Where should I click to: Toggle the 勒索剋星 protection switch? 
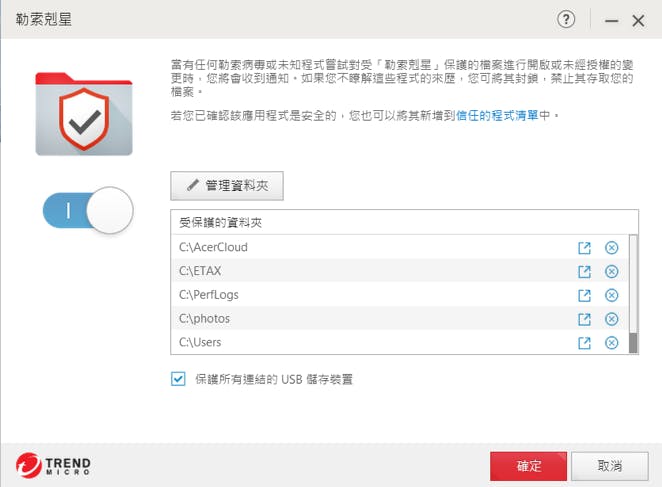coord(88,211)
